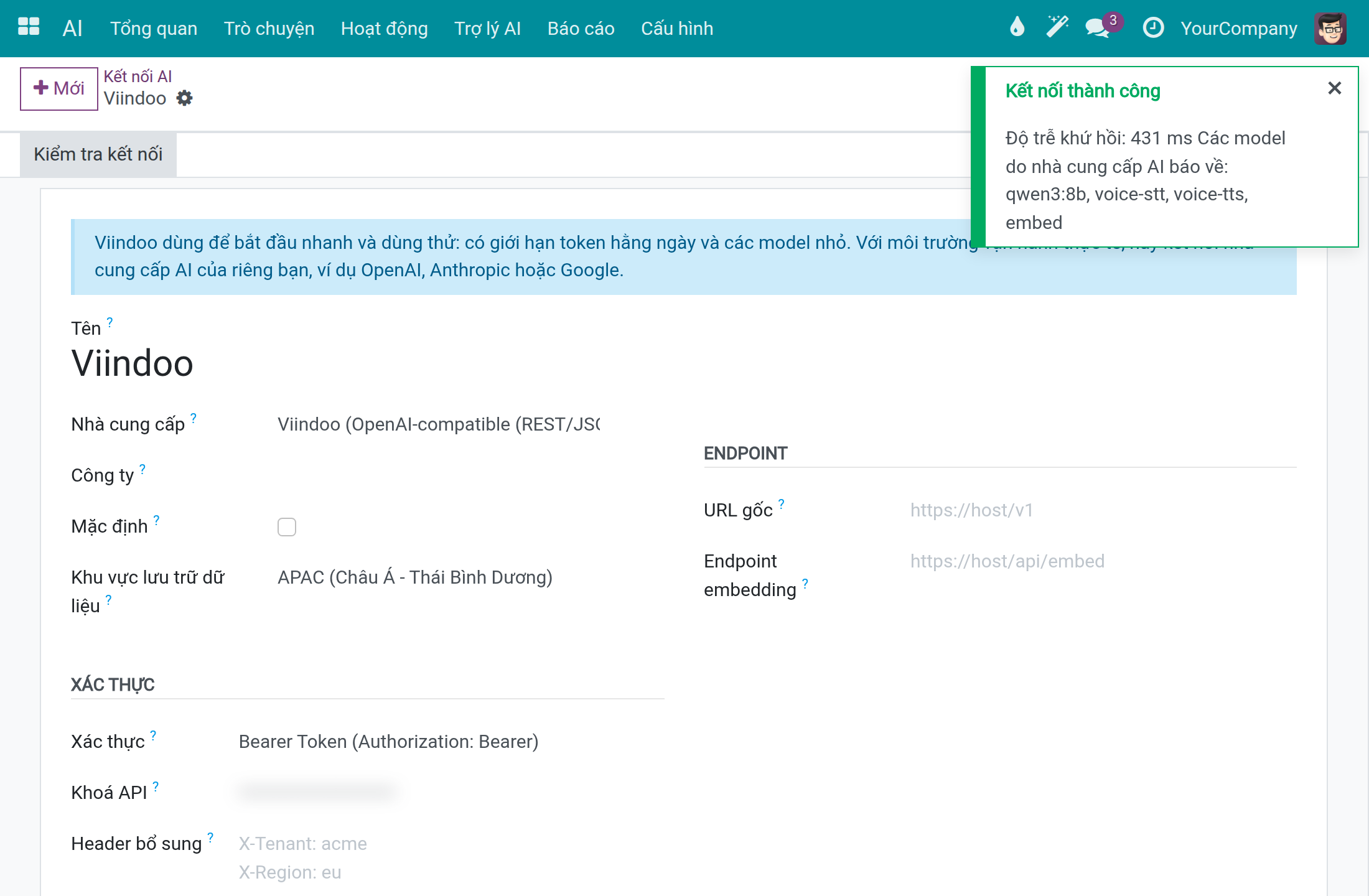Open the Trò chuyện menu
Screen dimensions: 1369x896
[x=269, y=28]
